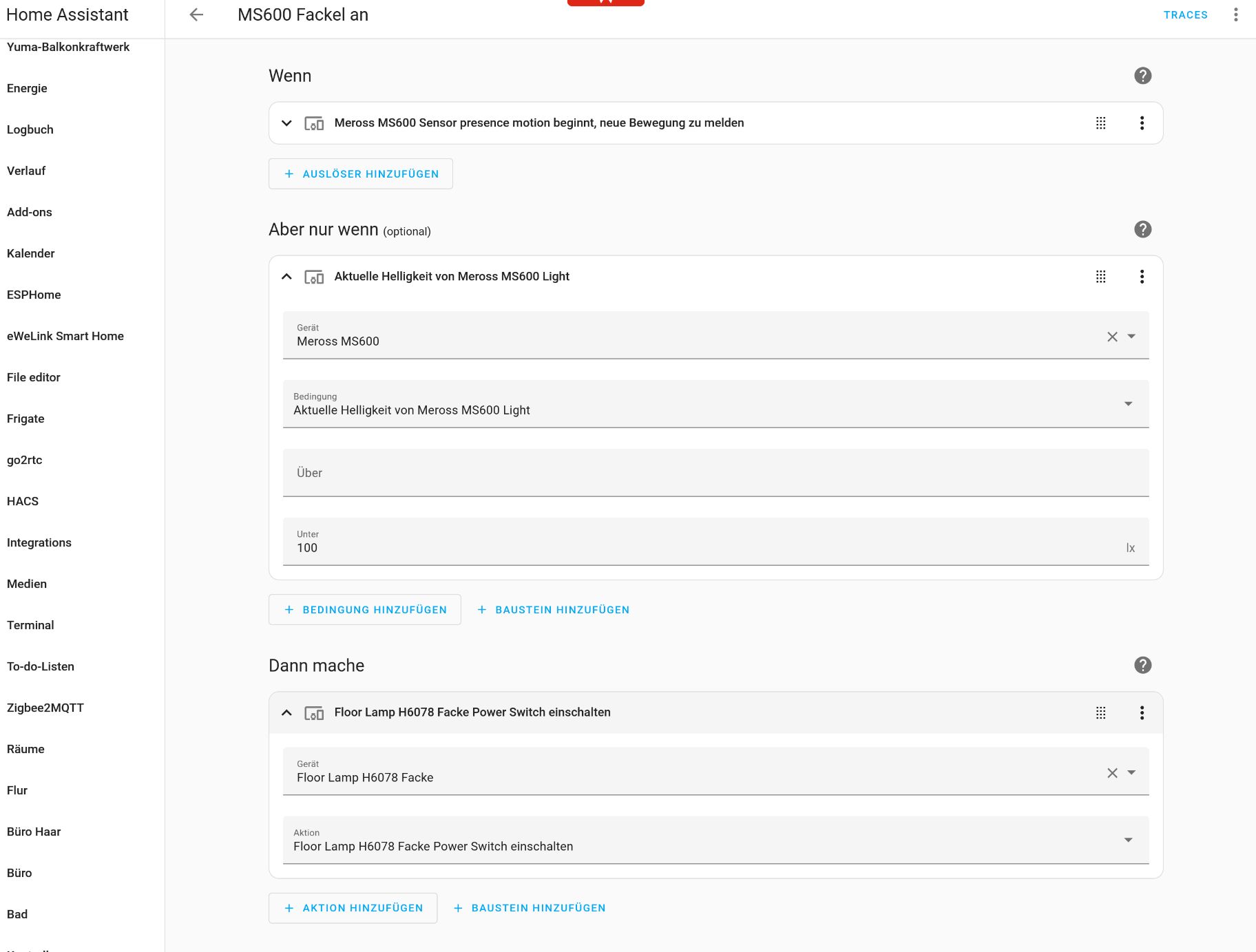Open the three-dot menu for the Floor Lamp action
The width and height of the screenshot is (1256, 952).
click(1142, 712)
